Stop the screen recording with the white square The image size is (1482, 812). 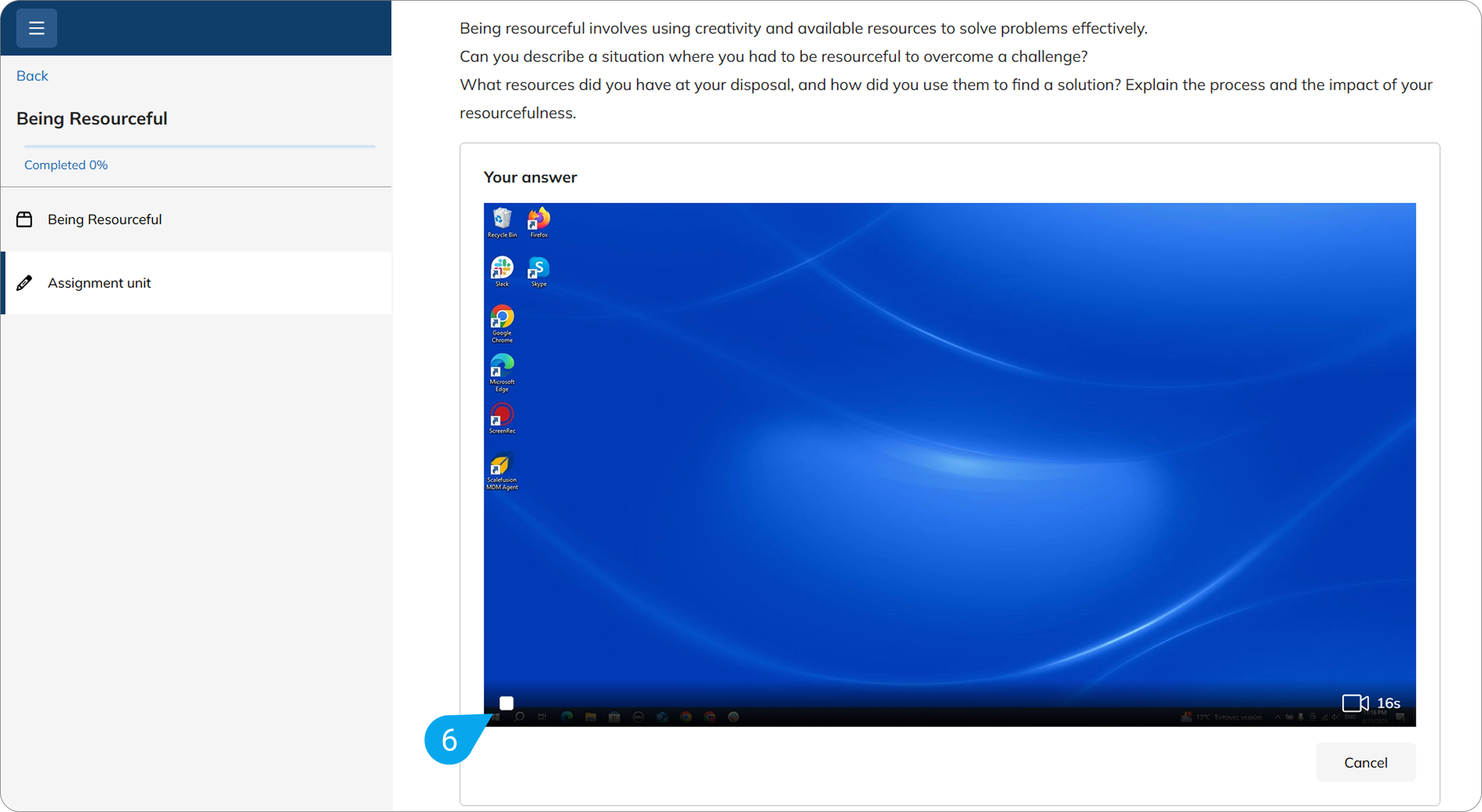(507, 703)
